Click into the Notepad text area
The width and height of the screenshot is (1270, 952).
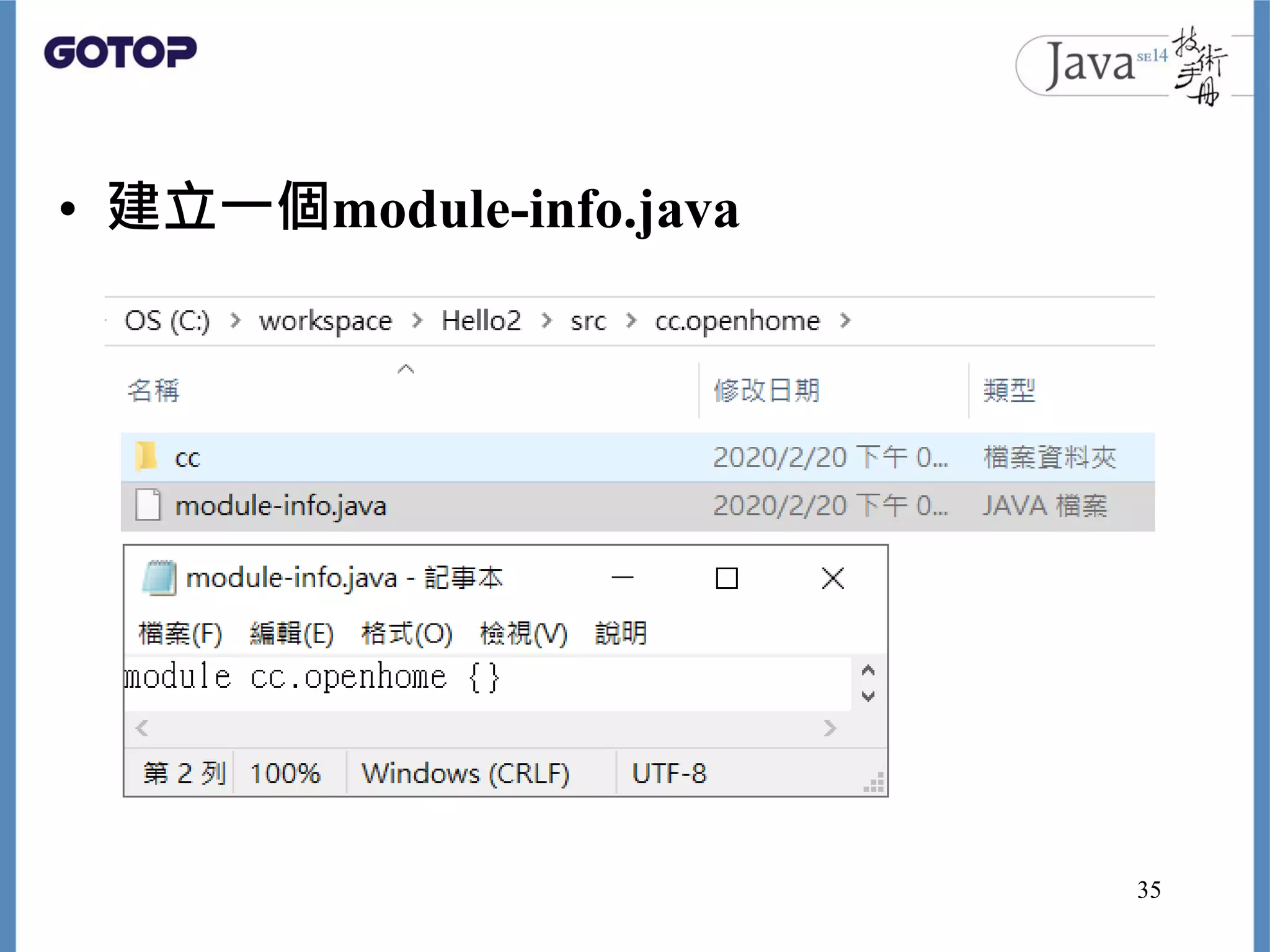[487, 684]
